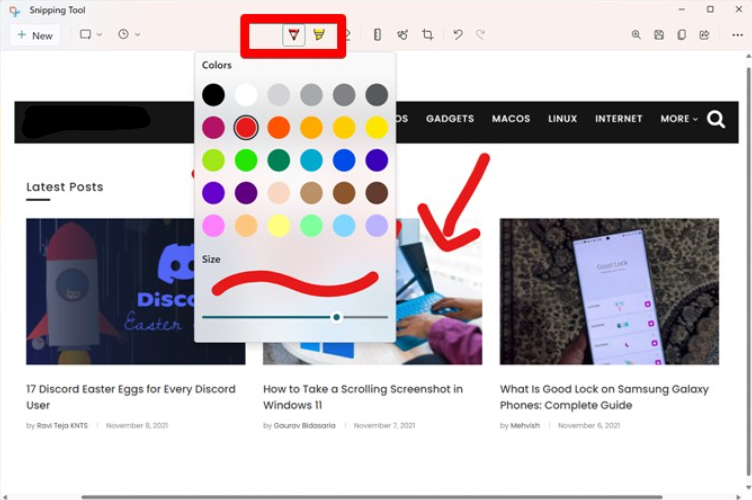Open 'How to Take a Scrolling Screenshot' title
The image size is (752, 500).
coord(363,397)
